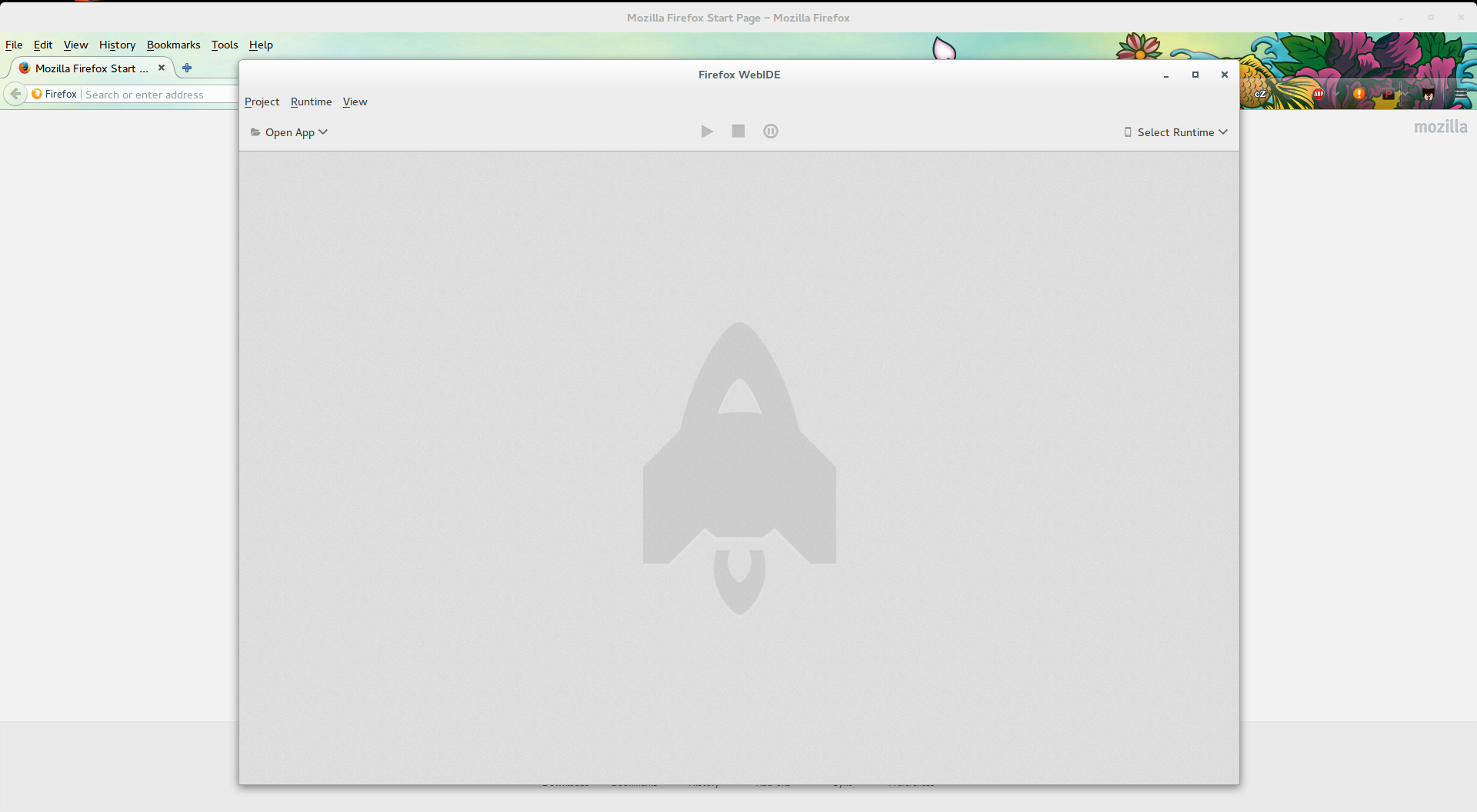Open the dropdown arrow beside ABP icon
Screen dimensions: 1477x812
click(x=1337, y=94)
